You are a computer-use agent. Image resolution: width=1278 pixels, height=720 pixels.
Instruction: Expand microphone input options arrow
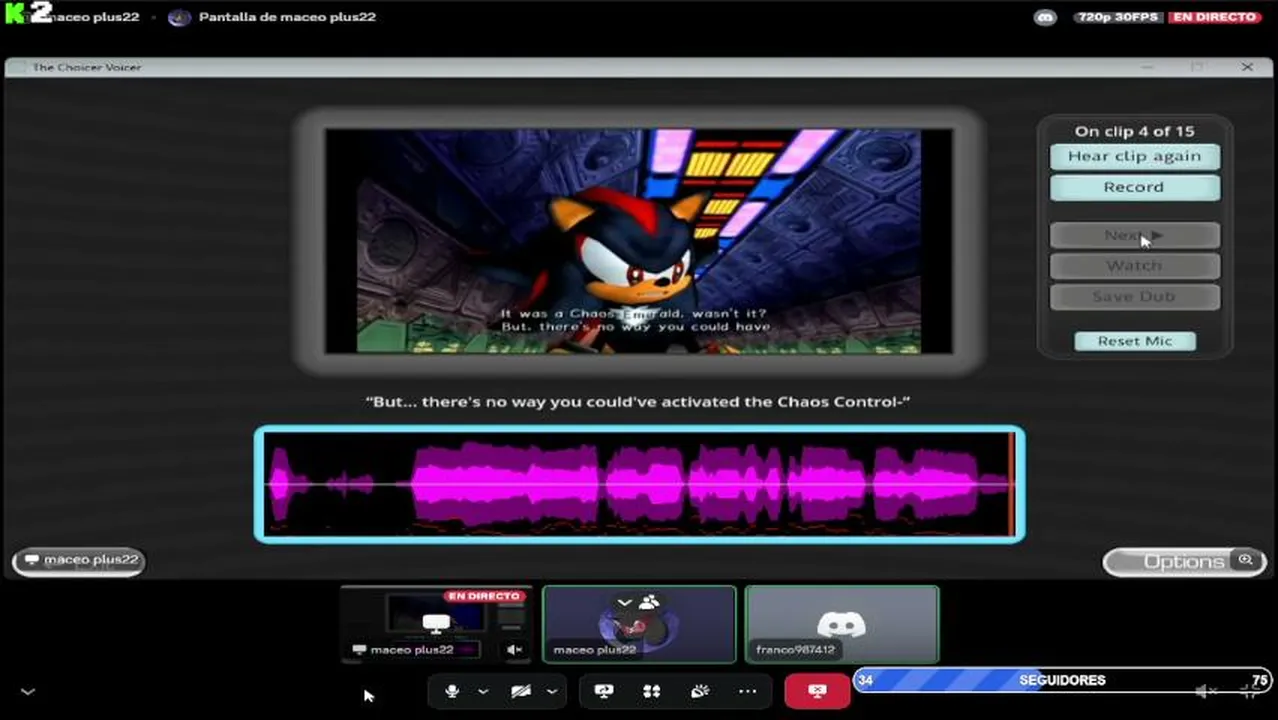483,691
